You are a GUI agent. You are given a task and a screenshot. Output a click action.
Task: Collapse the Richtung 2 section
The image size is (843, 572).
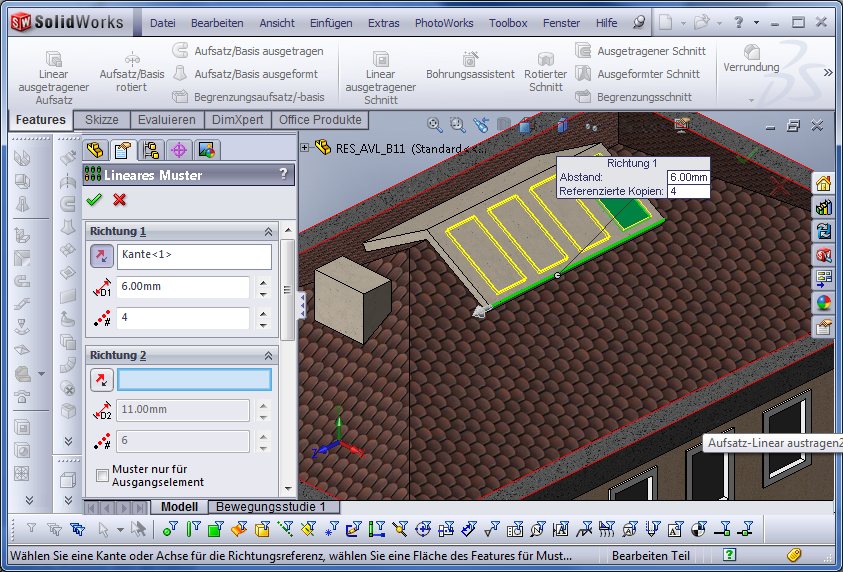pos(268,355)
